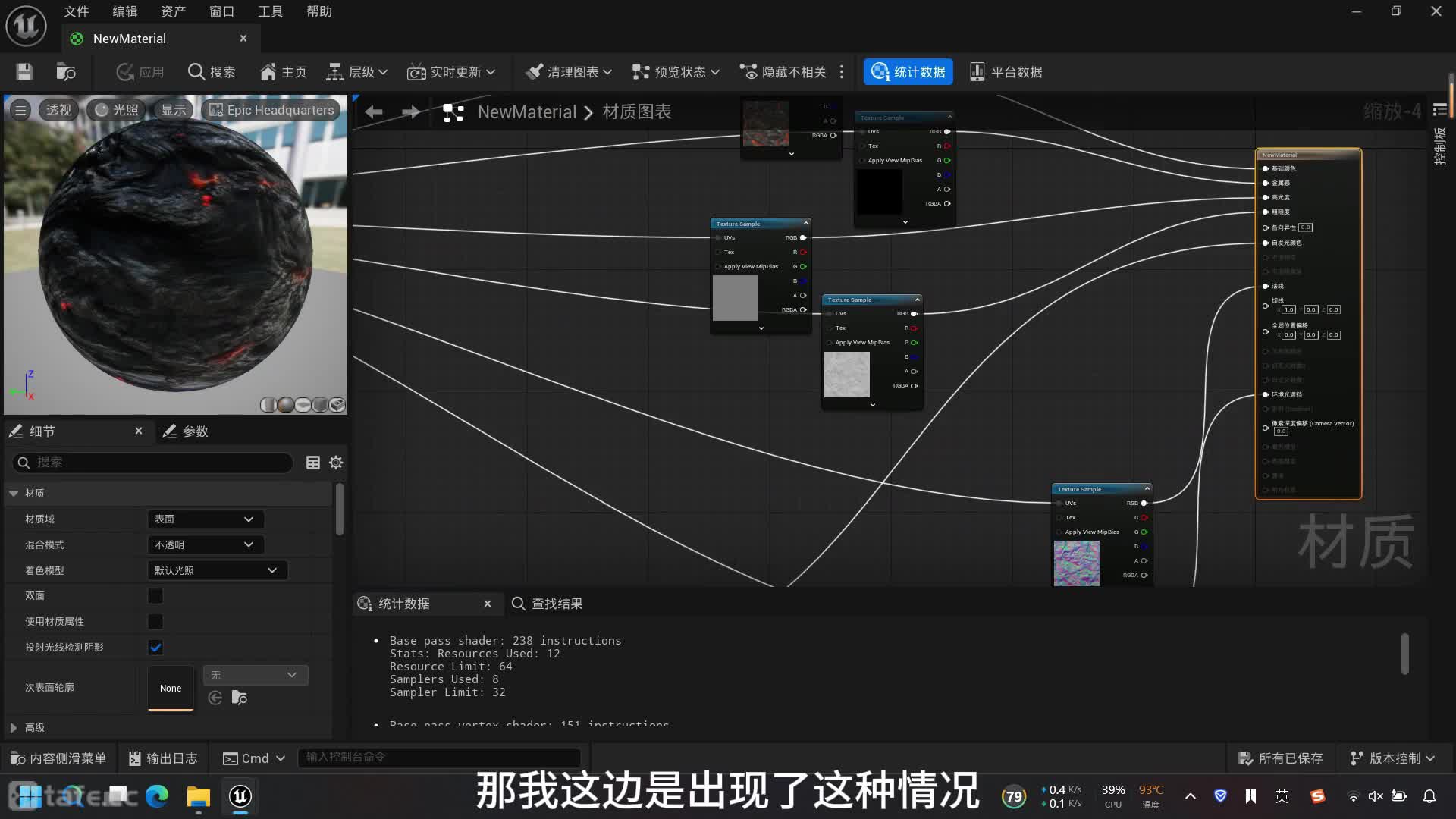This screenshot has width=1456, height=819.
Task: Toggle the 平台数据 platform stats button
Action: [1006, 72]
